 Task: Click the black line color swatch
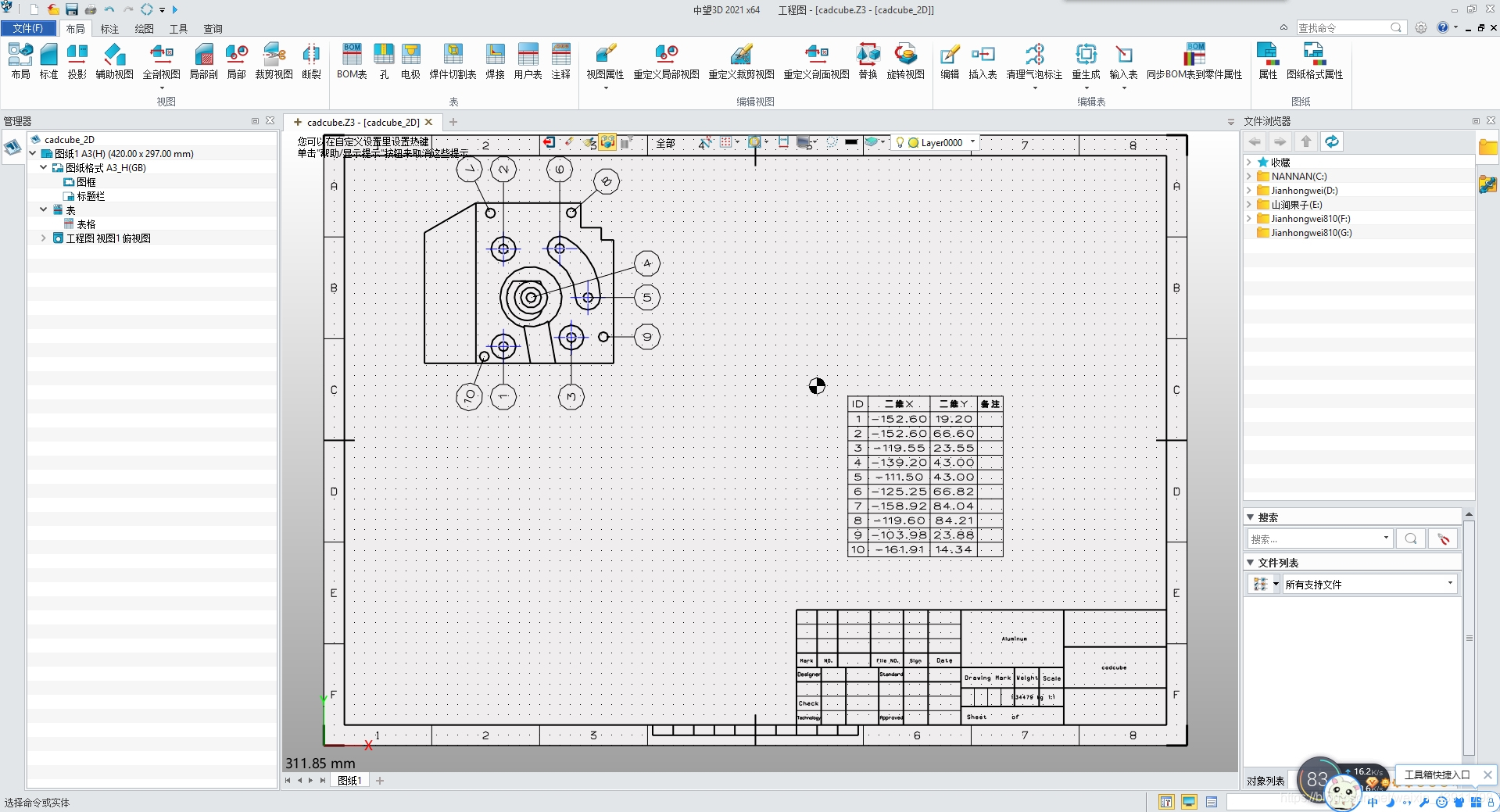(851, 142)
